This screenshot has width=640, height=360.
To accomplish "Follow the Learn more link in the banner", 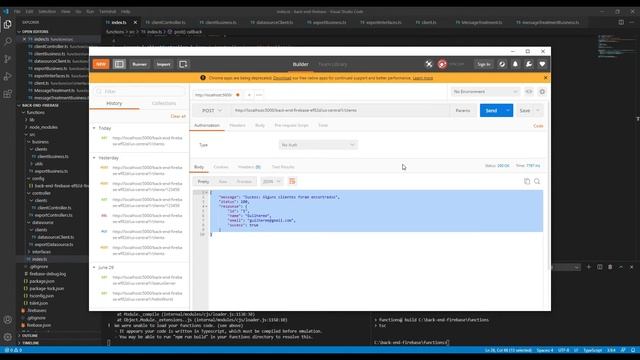I will (x=423, y=78).
